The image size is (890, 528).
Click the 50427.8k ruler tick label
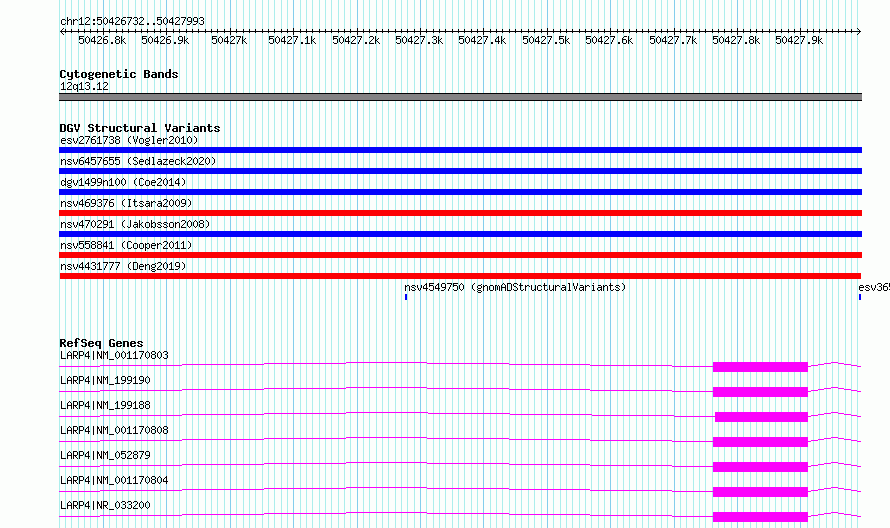tap(736, 40)
